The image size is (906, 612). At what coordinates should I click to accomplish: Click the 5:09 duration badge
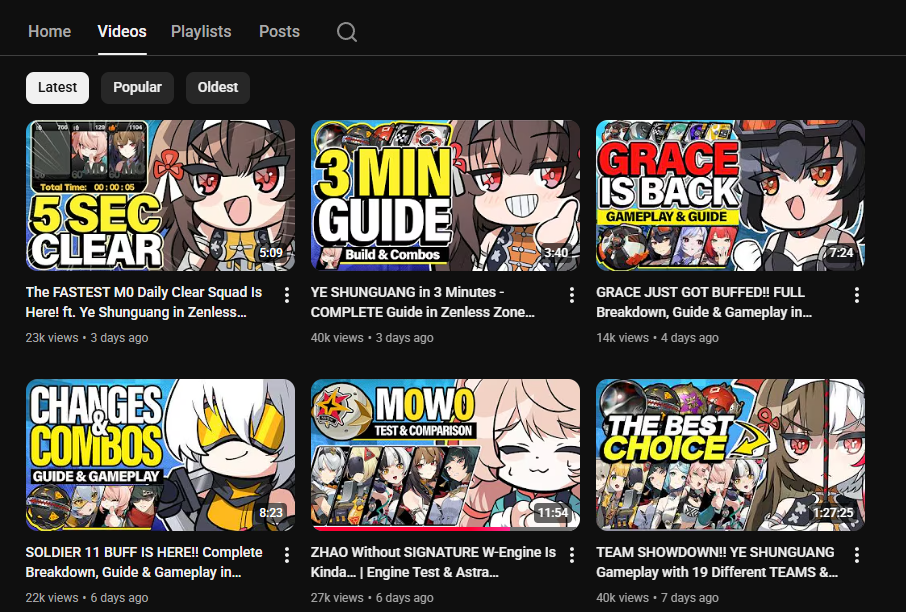[270, 253]
